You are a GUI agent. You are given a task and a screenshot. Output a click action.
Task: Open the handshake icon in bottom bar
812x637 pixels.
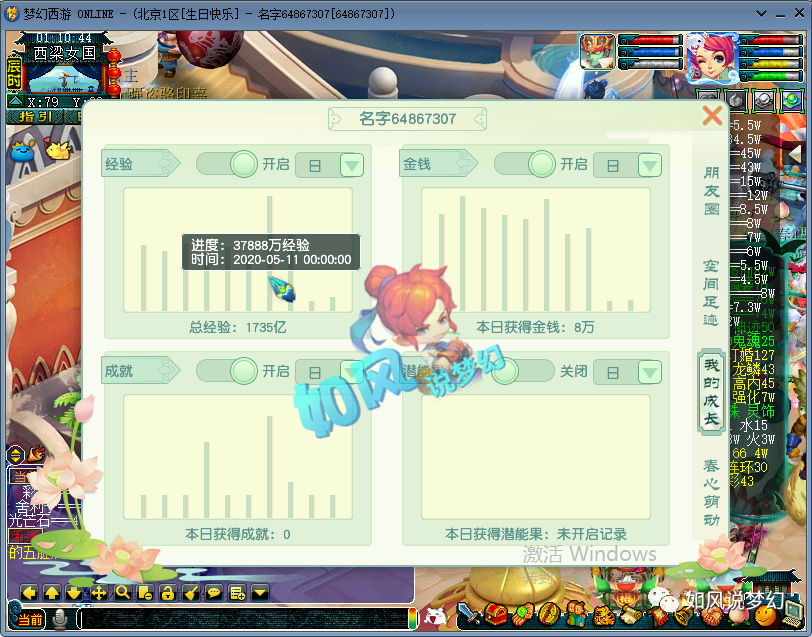(x=712, y=616)
